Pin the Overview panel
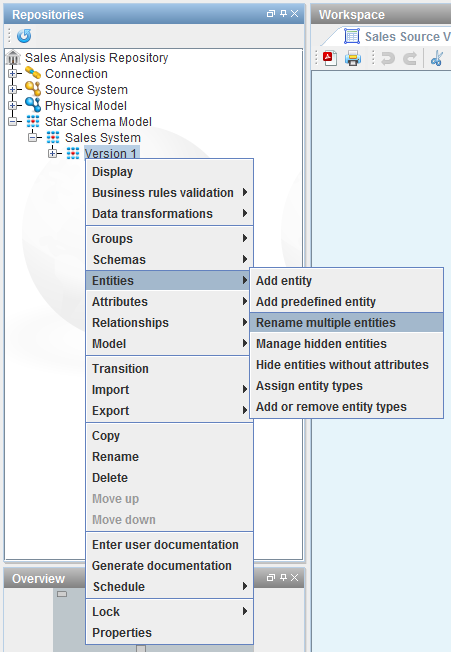The width and height of the screenshot is (451, 652). (x=283, y=578)
